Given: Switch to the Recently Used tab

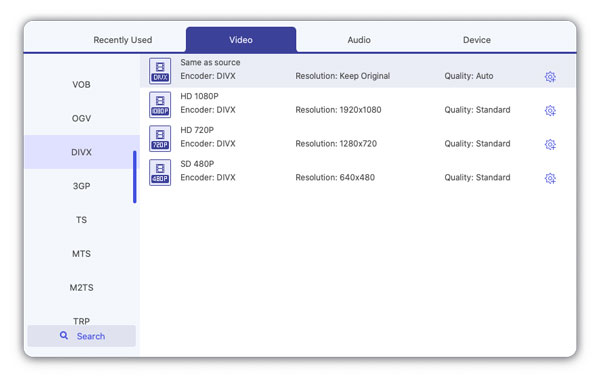Looking at the screenshot, I should pyautogui.click(x=123, y=40).
